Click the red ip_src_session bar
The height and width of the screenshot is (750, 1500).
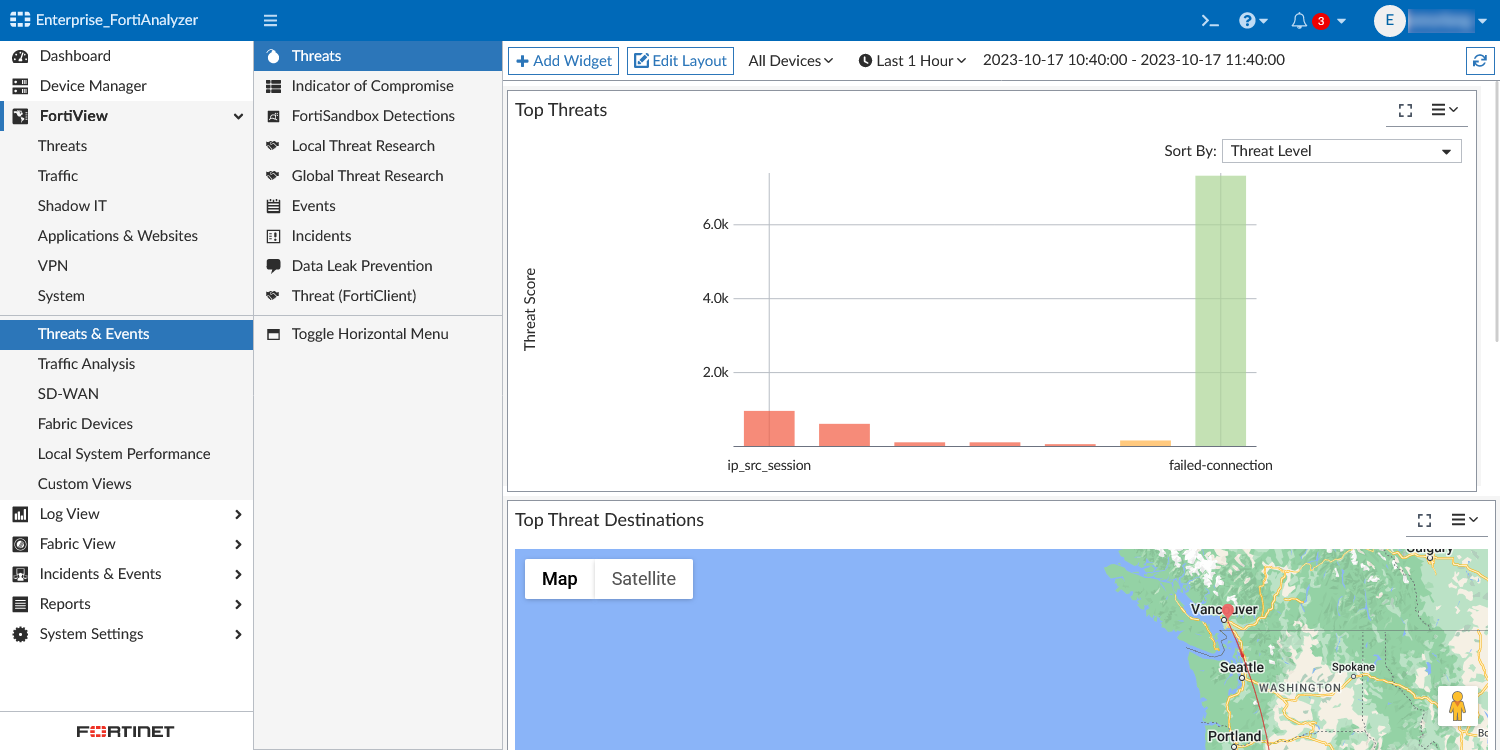point(769,428)
